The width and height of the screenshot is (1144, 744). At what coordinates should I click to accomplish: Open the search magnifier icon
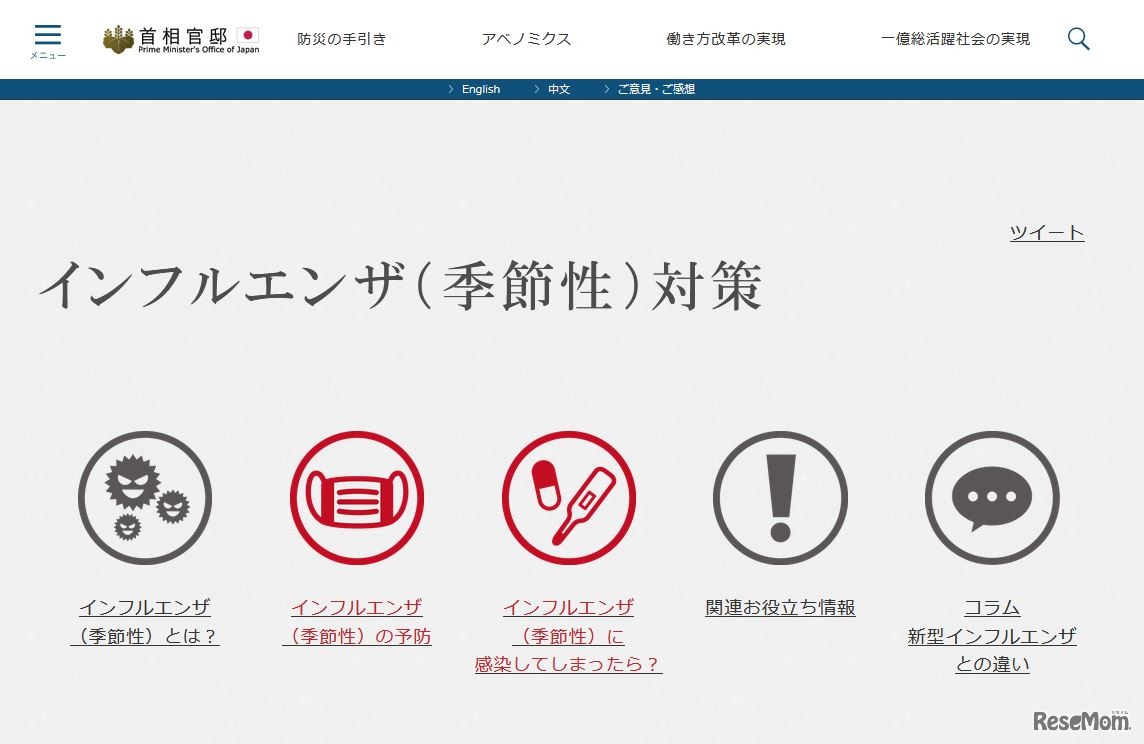click(1078, 39)
